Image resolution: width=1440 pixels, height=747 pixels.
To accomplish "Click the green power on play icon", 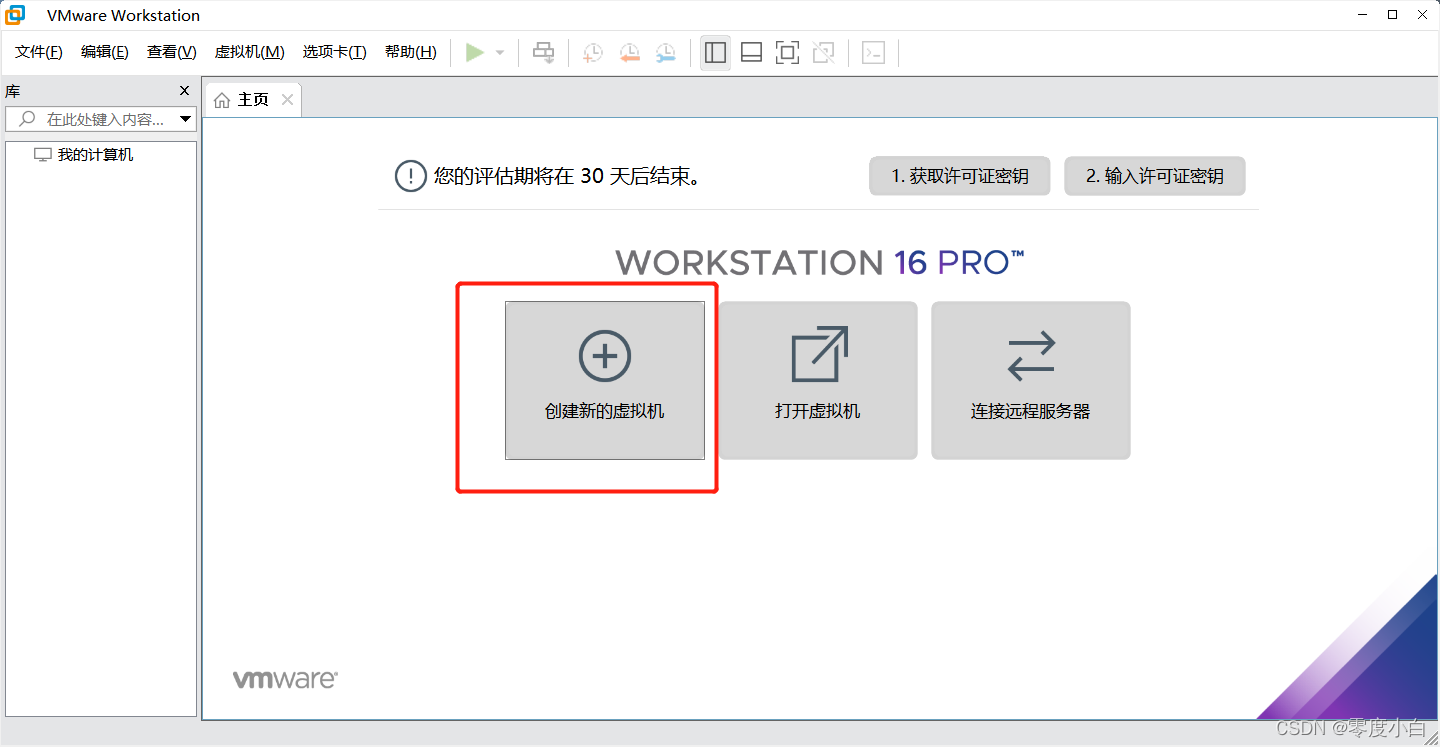I will [475, 52].
